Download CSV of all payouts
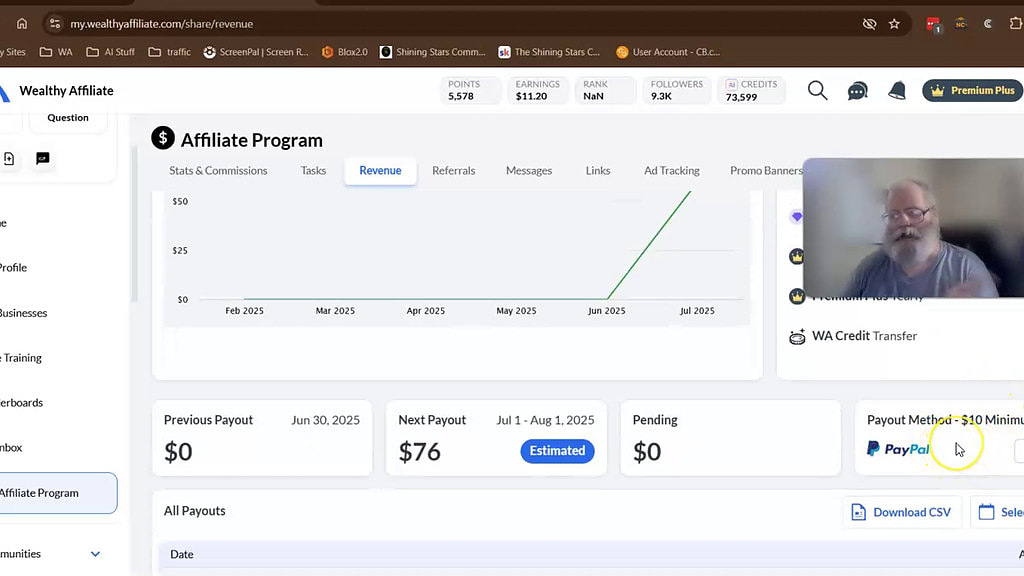 tap(901, 513)
